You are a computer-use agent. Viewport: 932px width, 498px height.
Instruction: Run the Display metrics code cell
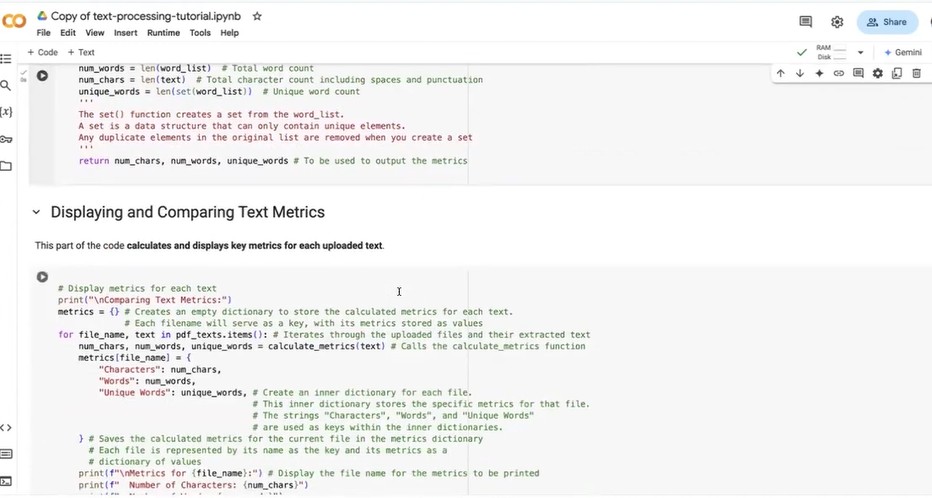pos(42,277)
